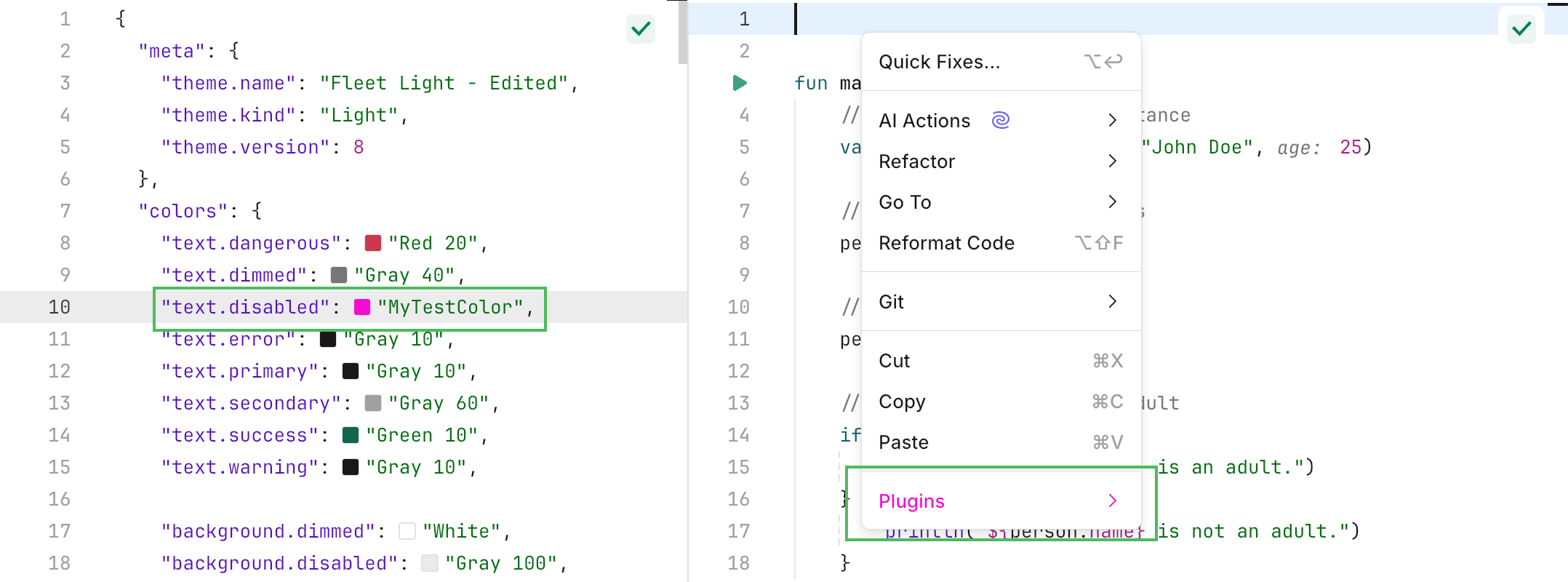Image resolution: width=1568 pixels, height=582 pixels.
Task: Click the "background.disabled" key
Action: [x=280, y=563]
